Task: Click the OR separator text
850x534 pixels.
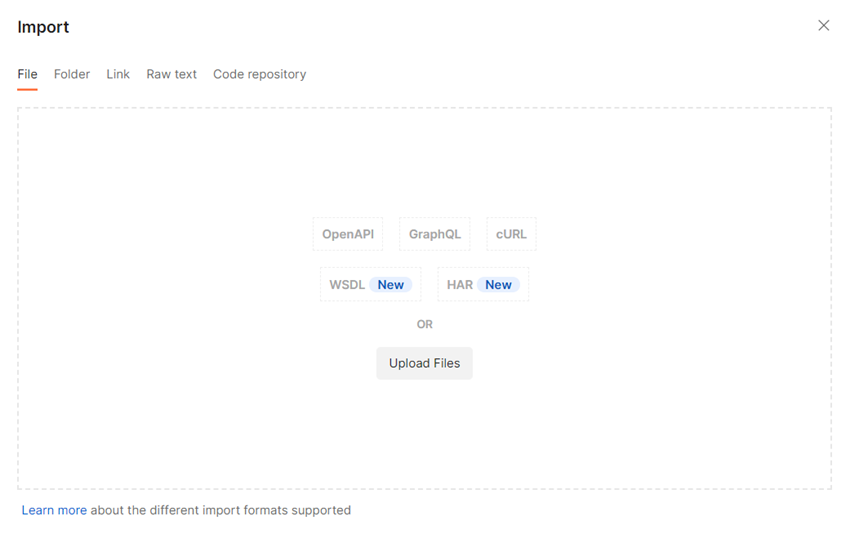Action: click(x=425, y=324)
